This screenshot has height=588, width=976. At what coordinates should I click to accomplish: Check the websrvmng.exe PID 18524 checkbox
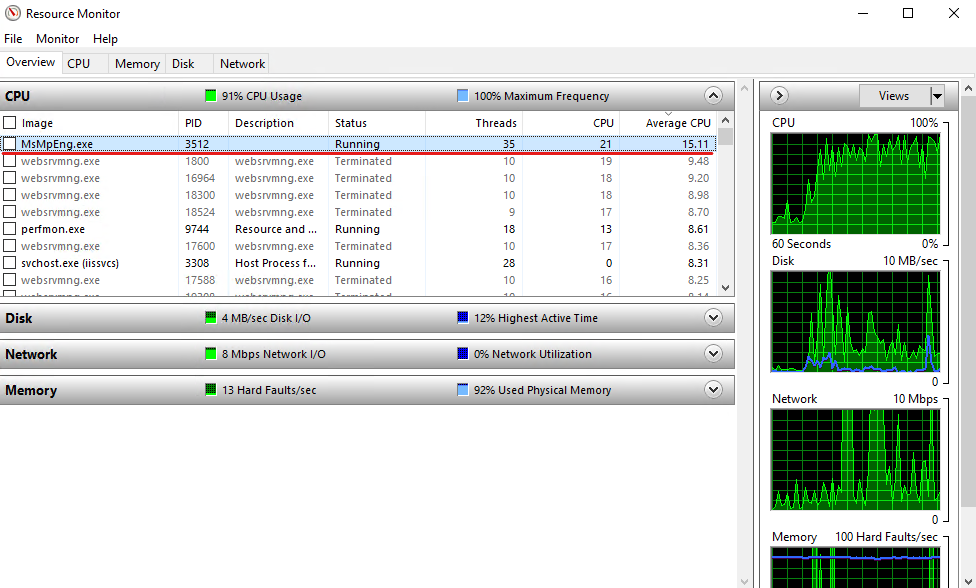point(9,212)
